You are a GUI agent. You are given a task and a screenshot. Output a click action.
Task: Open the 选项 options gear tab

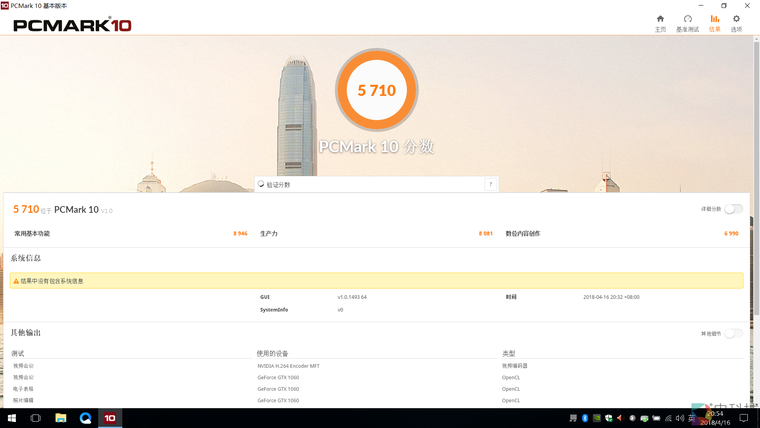tap(736, 23)
